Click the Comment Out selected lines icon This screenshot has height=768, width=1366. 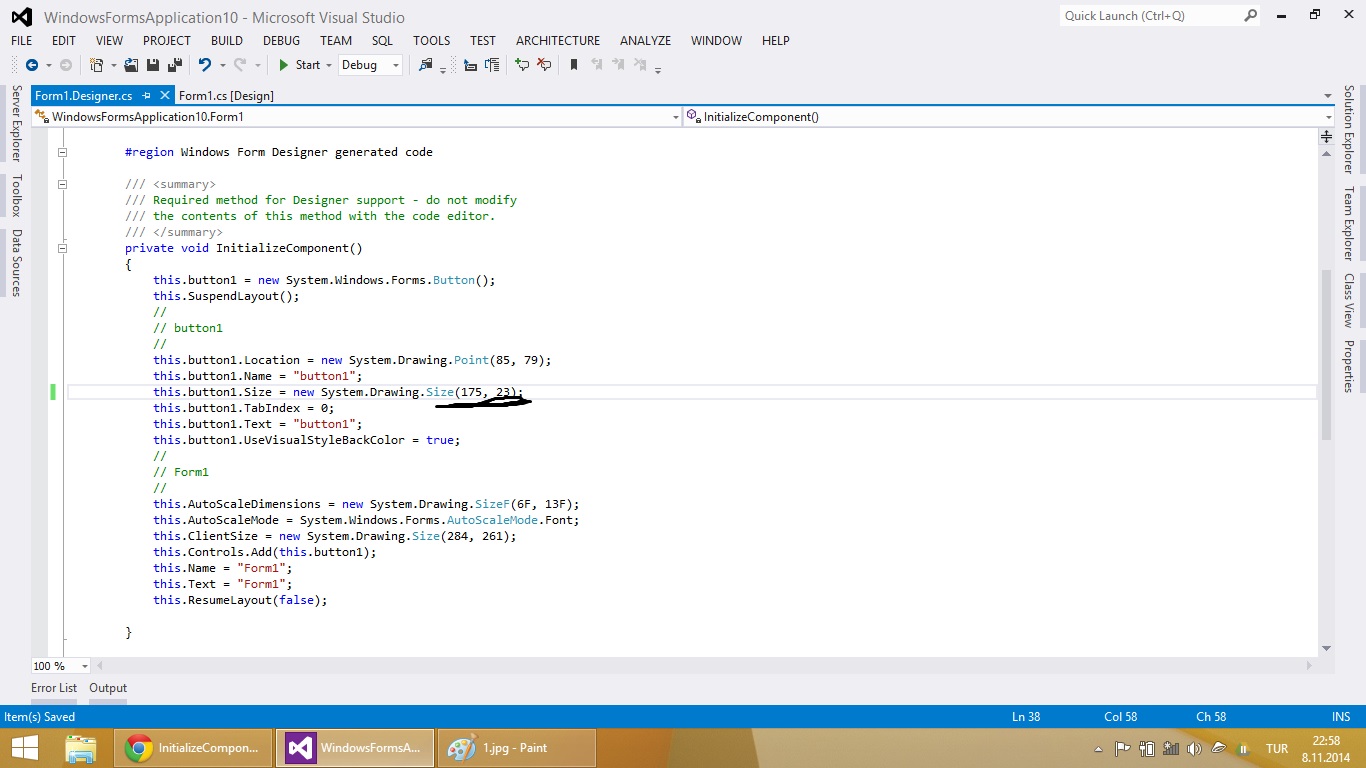pyautogui.click(x=520, y=65)
